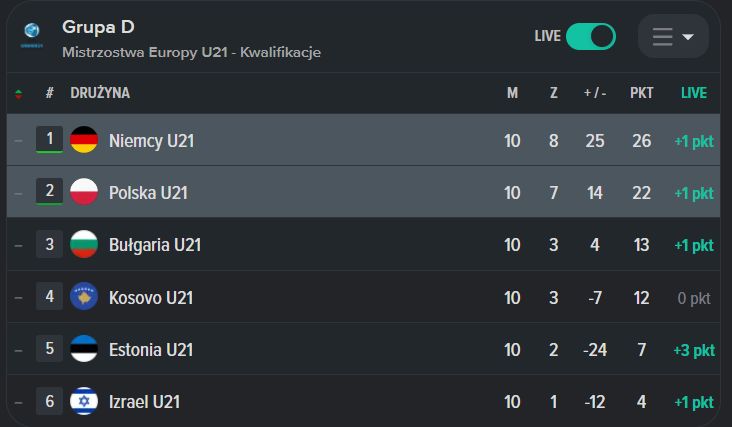Click the Israel flag icon
Image resolution: width=732 pixels, height=427 pixels.
(x=84, y=401)
